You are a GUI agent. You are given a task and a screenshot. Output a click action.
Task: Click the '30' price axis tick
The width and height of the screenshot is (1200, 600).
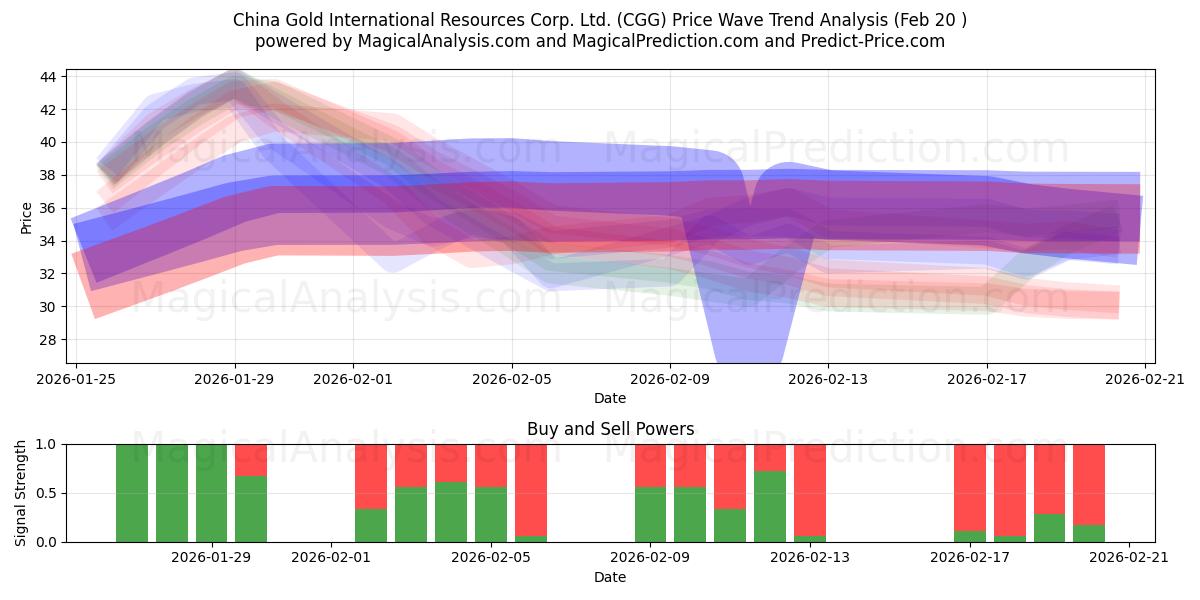click(49, 307)
